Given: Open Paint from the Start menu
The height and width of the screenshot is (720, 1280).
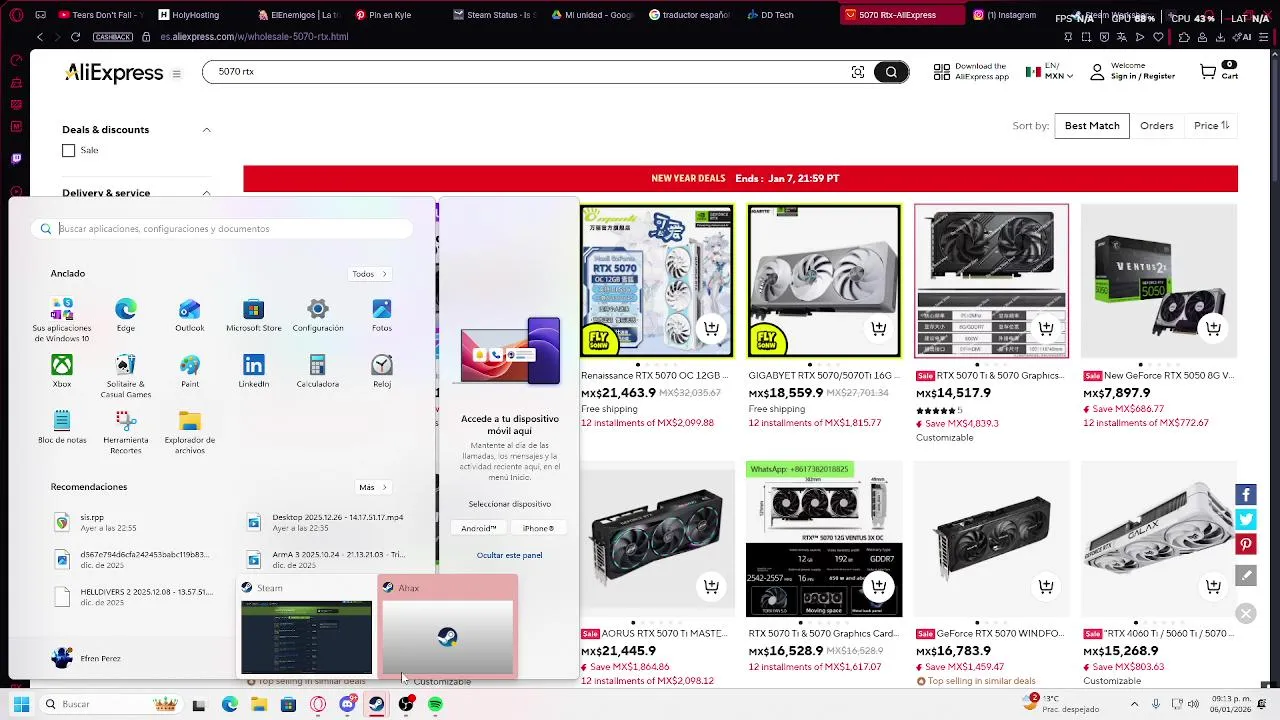Looking at the screenshot, I should point(190,371).
